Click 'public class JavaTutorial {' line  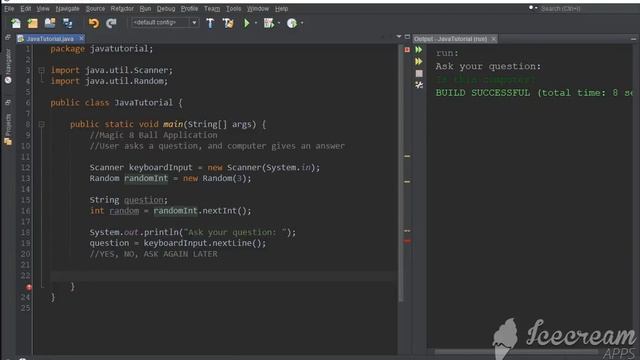pos(116,102)
